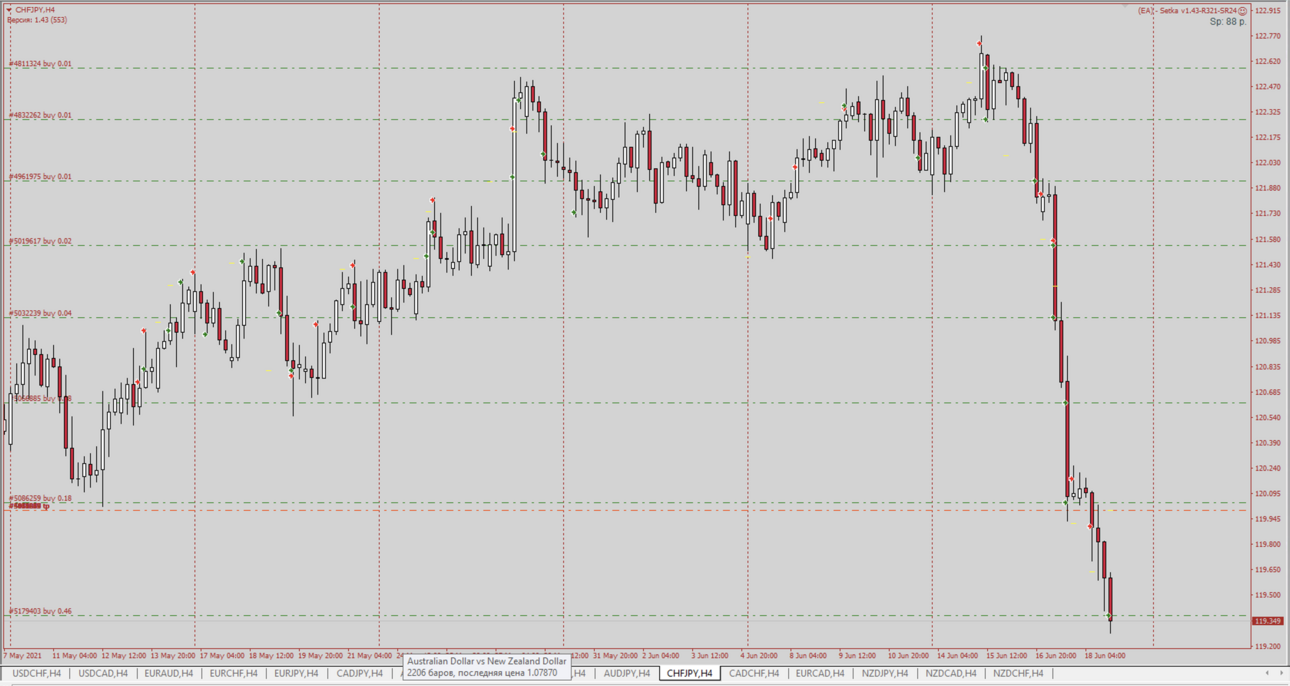Click the active CHFJPY,H4 tab
This screenshot has height=686, width=1290.
point(689,674)
